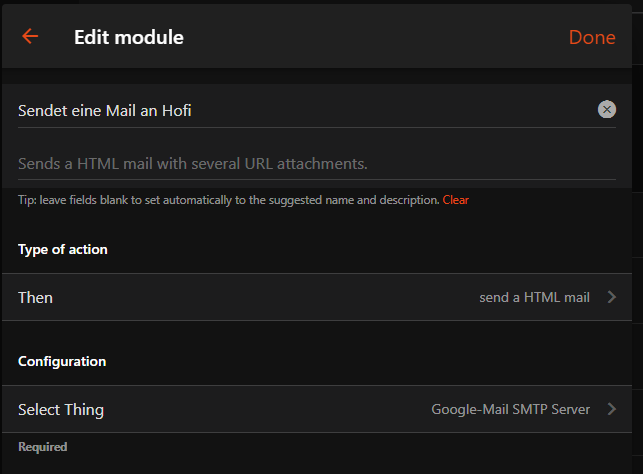Click the word 'Sends' in the description field
This screenshot has width=643, height=474.
coord(39,163)
